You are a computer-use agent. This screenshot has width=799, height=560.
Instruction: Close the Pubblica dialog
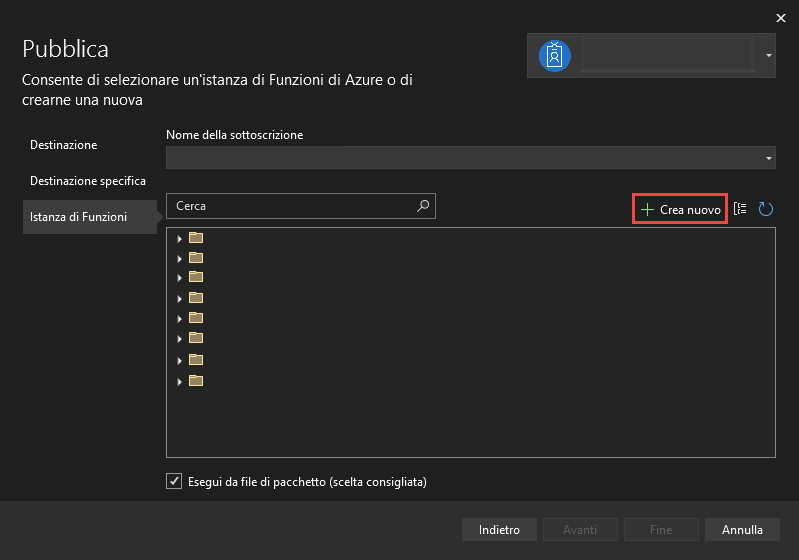780,18
